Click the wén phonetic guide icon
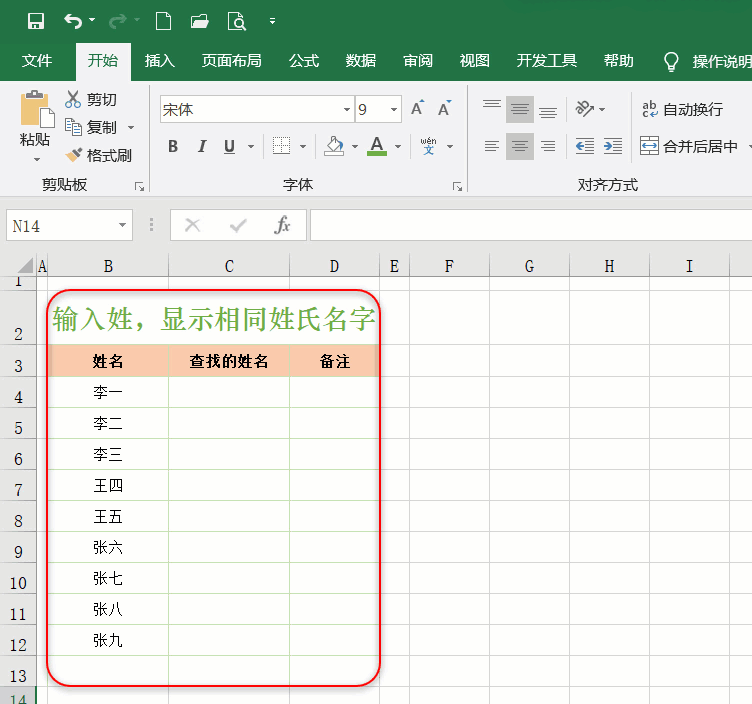Image resolution: width=752 pixels, height=704 pixels. click(428, 146)
